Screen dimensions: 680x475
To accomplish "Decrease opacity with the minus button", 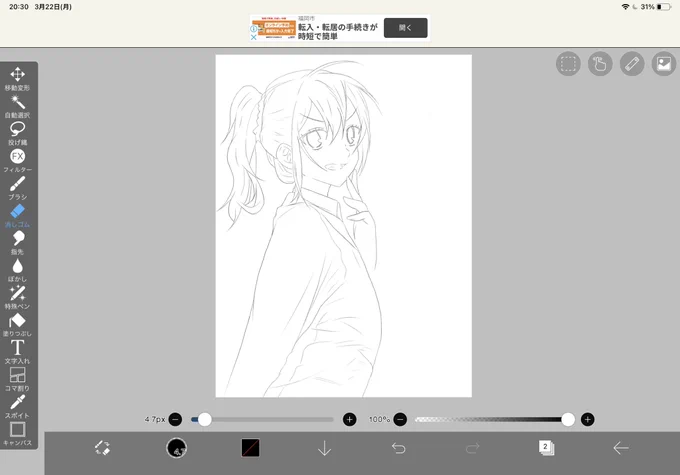I will tap(400, 419).
